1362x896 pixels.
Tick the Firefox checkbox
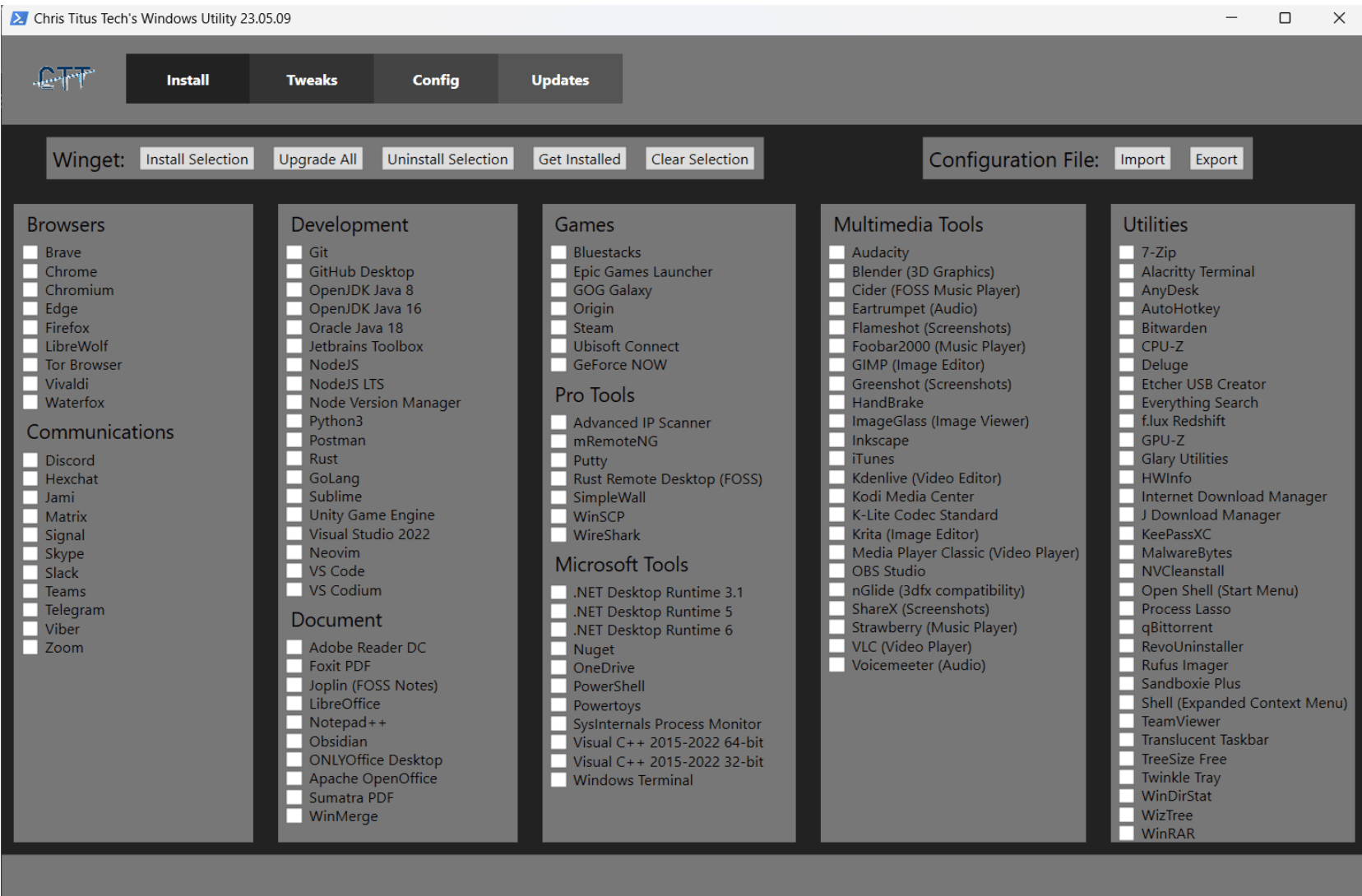(x=30, y=327)
